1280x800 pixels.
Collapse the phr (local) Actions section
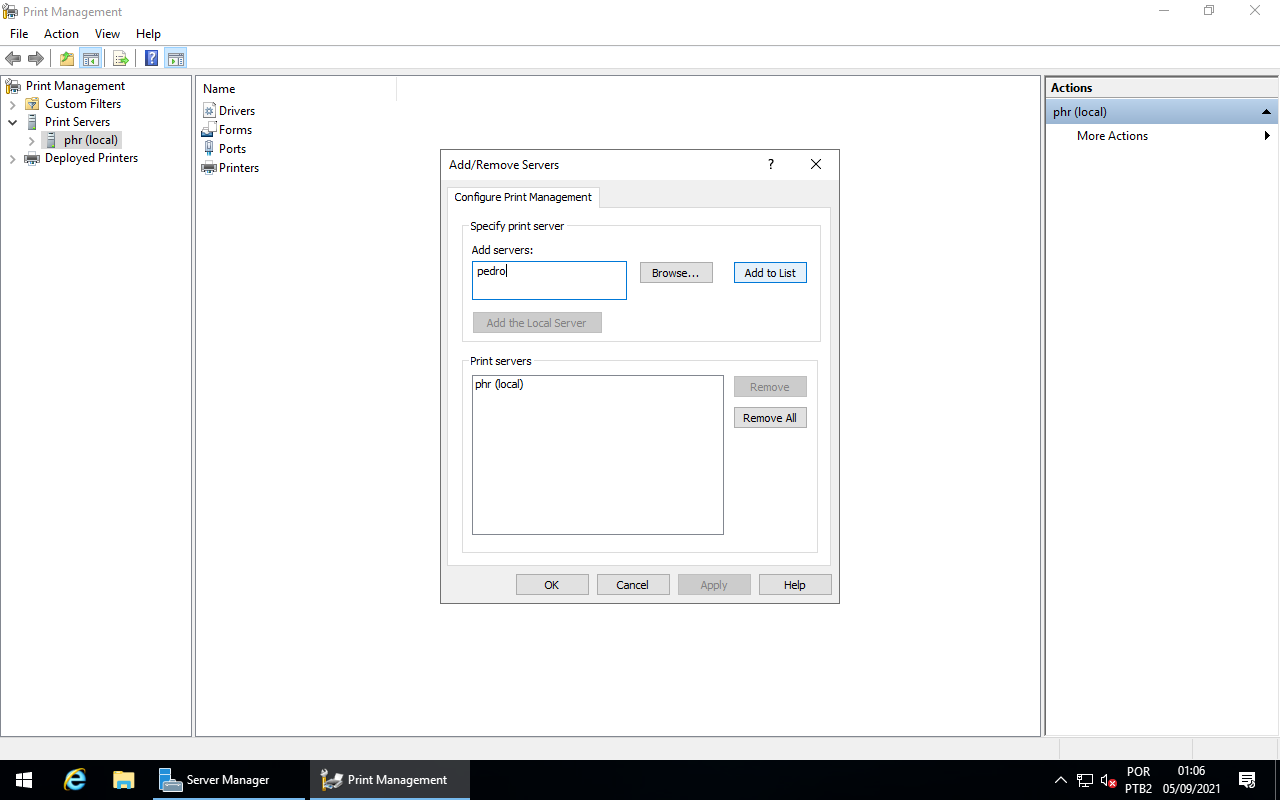tap(1266, 111)
